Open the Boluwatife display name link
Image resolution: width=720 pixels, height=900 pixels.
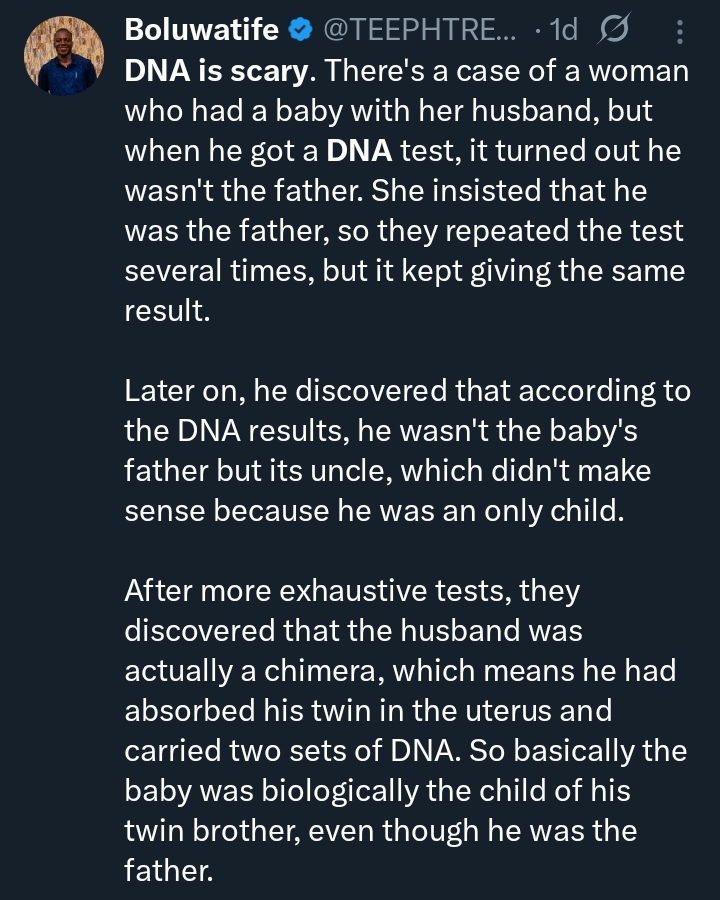coord(202,29)
